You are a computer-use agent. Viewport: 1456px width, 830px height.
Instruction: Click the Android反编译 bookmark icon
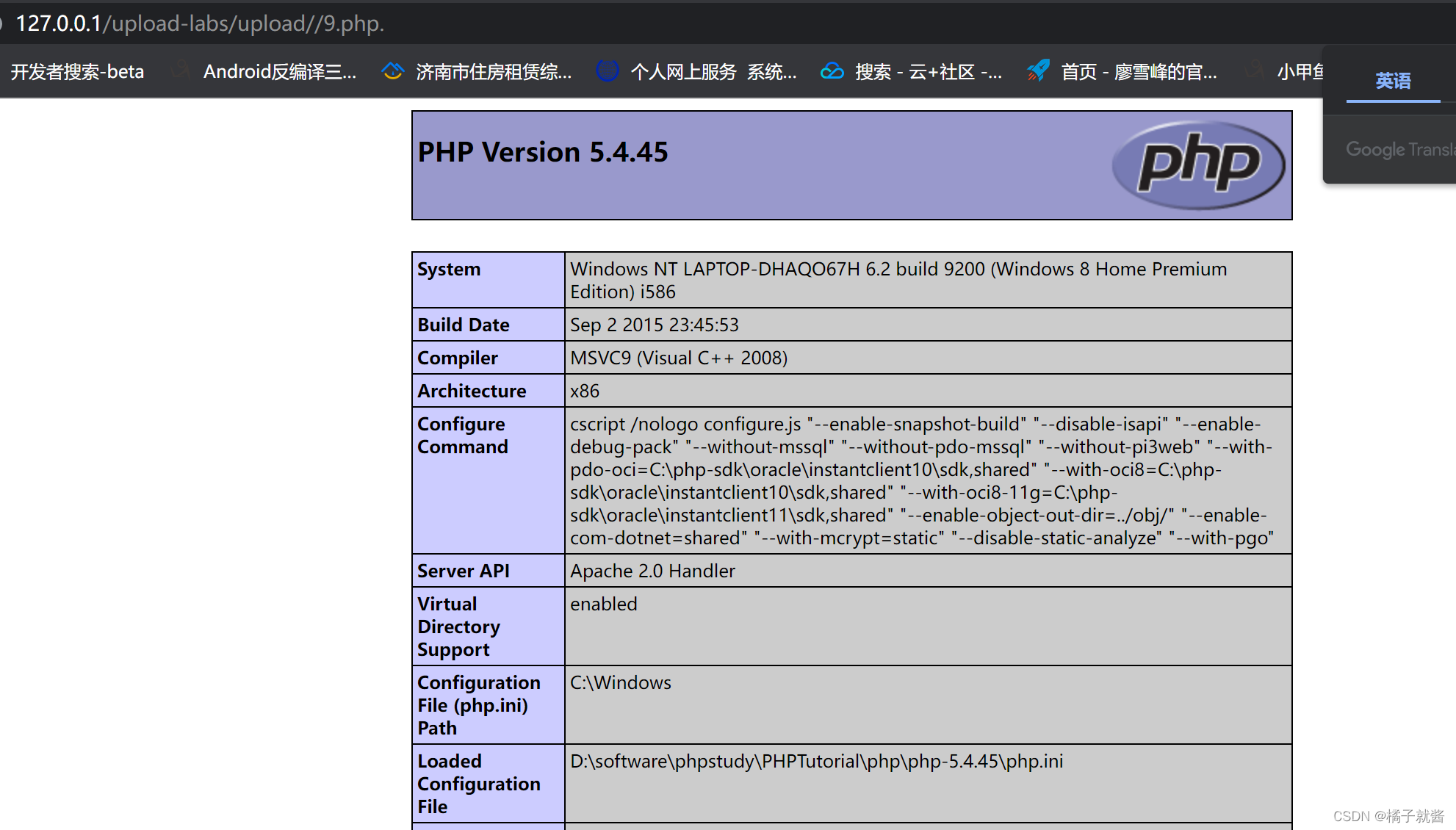[x=181, y=71]
